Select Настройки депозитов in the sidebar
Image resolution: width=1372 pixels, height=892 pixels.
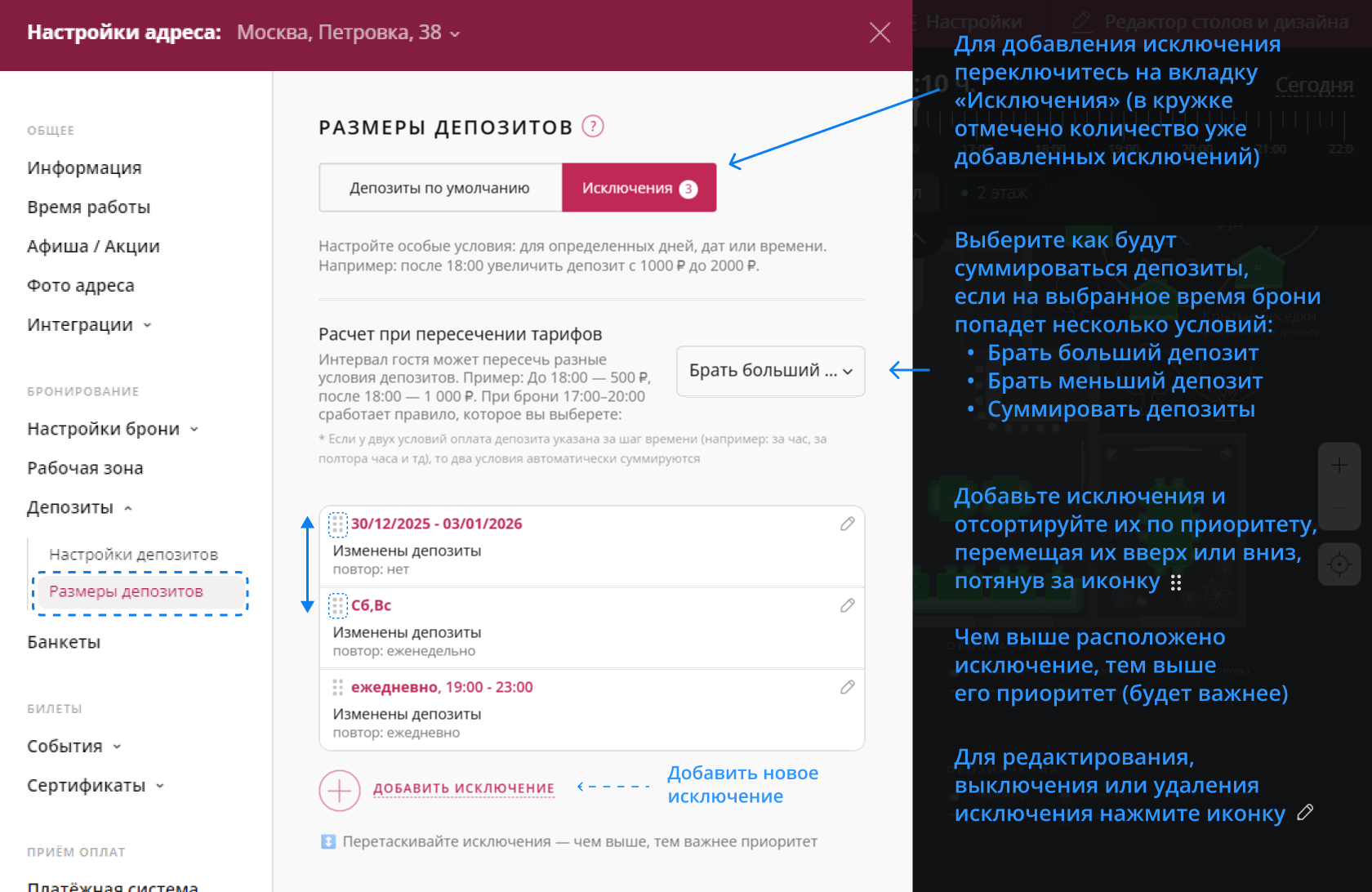click(134, 554)
